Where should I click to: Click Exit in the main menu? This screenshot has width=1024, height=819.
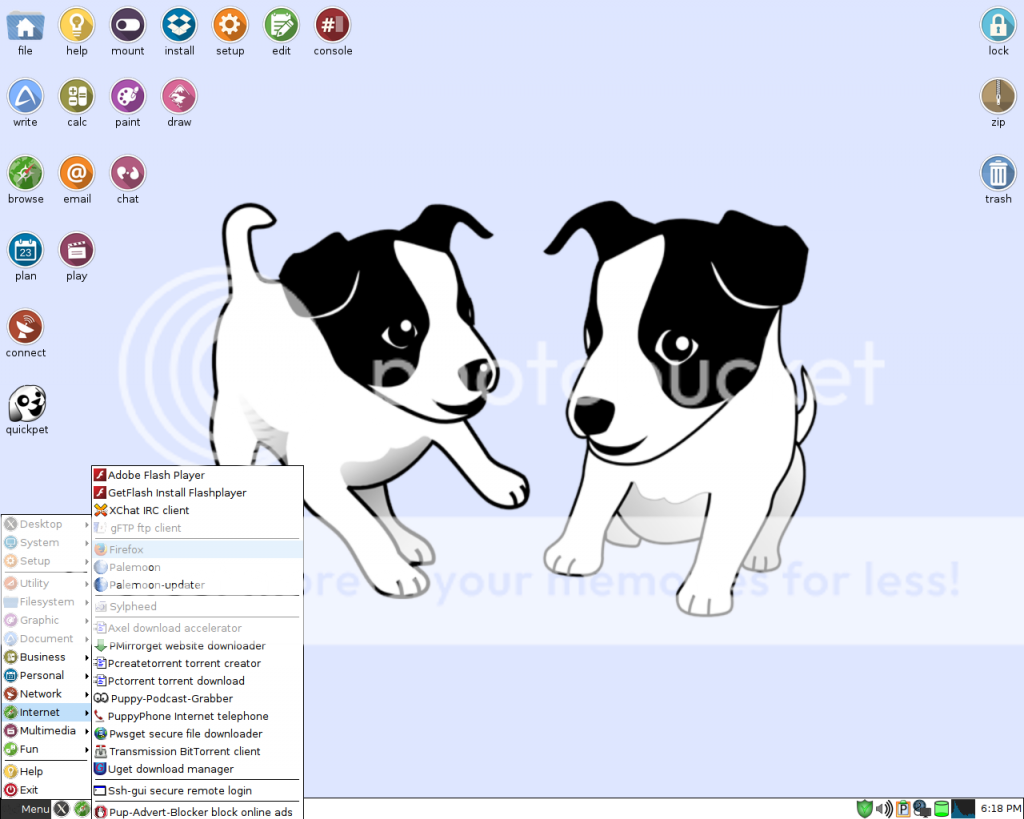tap(29, 790)
